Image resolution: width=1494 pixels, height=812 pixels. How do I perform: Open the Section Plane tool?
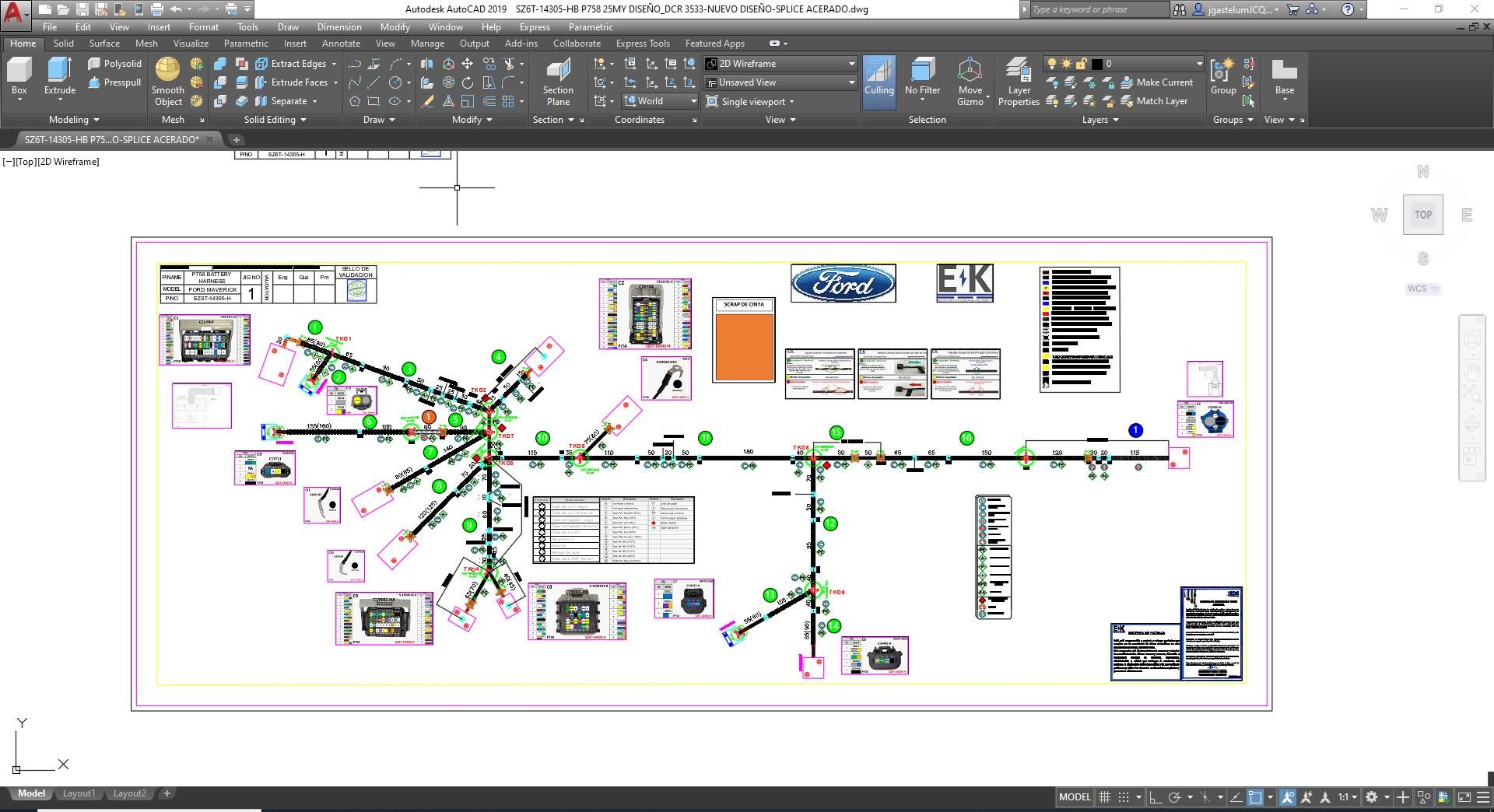(557, 81)
